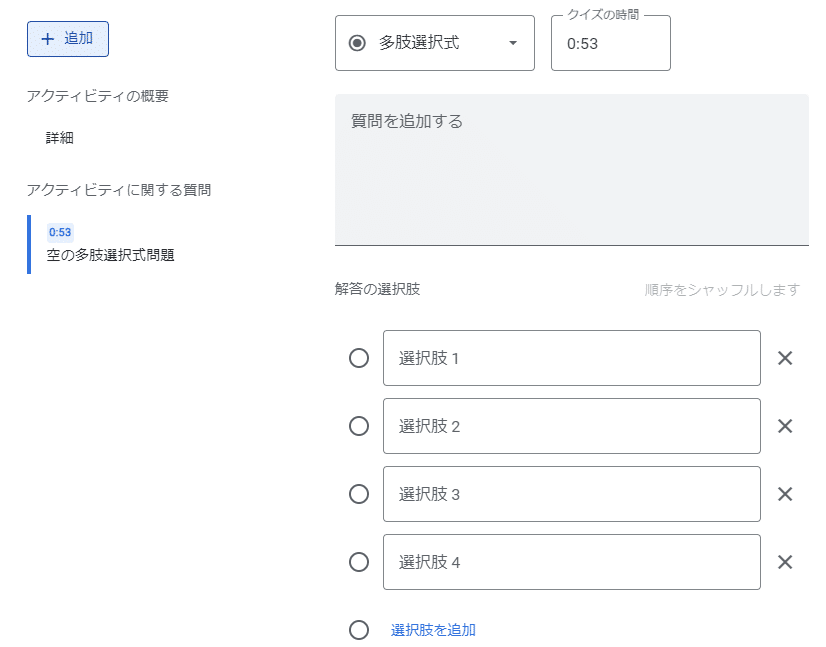The image size is (826, 647).
Task: Mark 選択肢 4 as the correct answer
Action: tap(359, 562)
